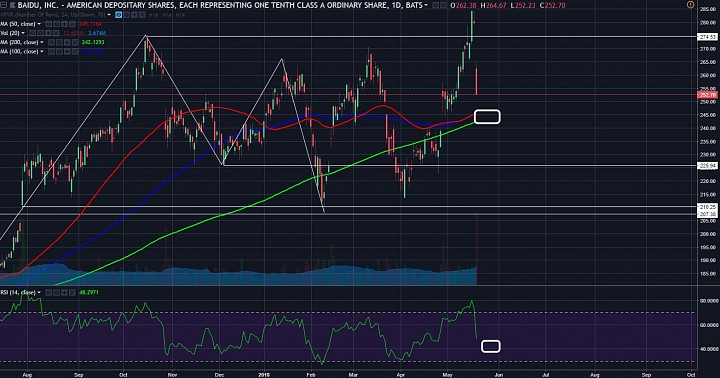Hide the MA (200, close) indicator
The width and height of the screenshot is (720, 378).
[51, 42]
